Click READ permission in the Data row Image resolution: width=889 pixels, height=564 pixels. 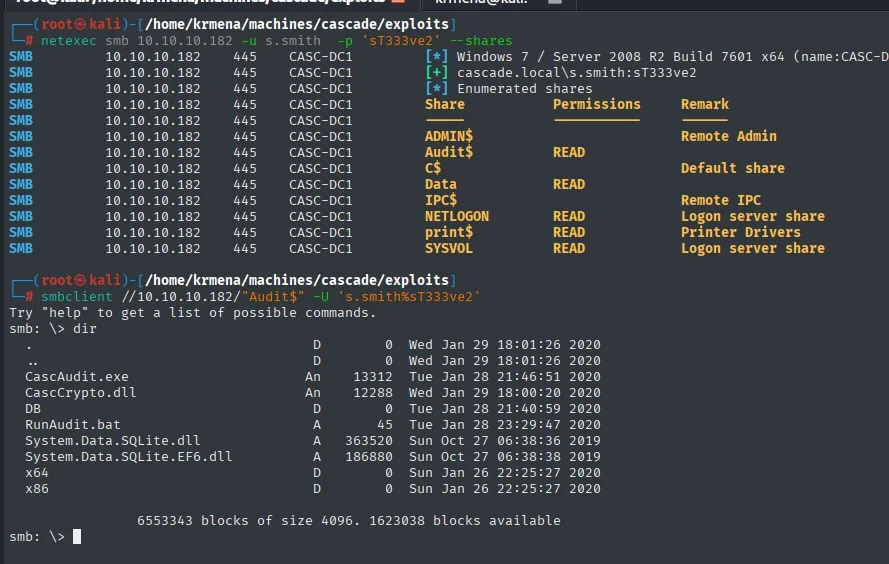pyautogui.click(x=569, y=184)
